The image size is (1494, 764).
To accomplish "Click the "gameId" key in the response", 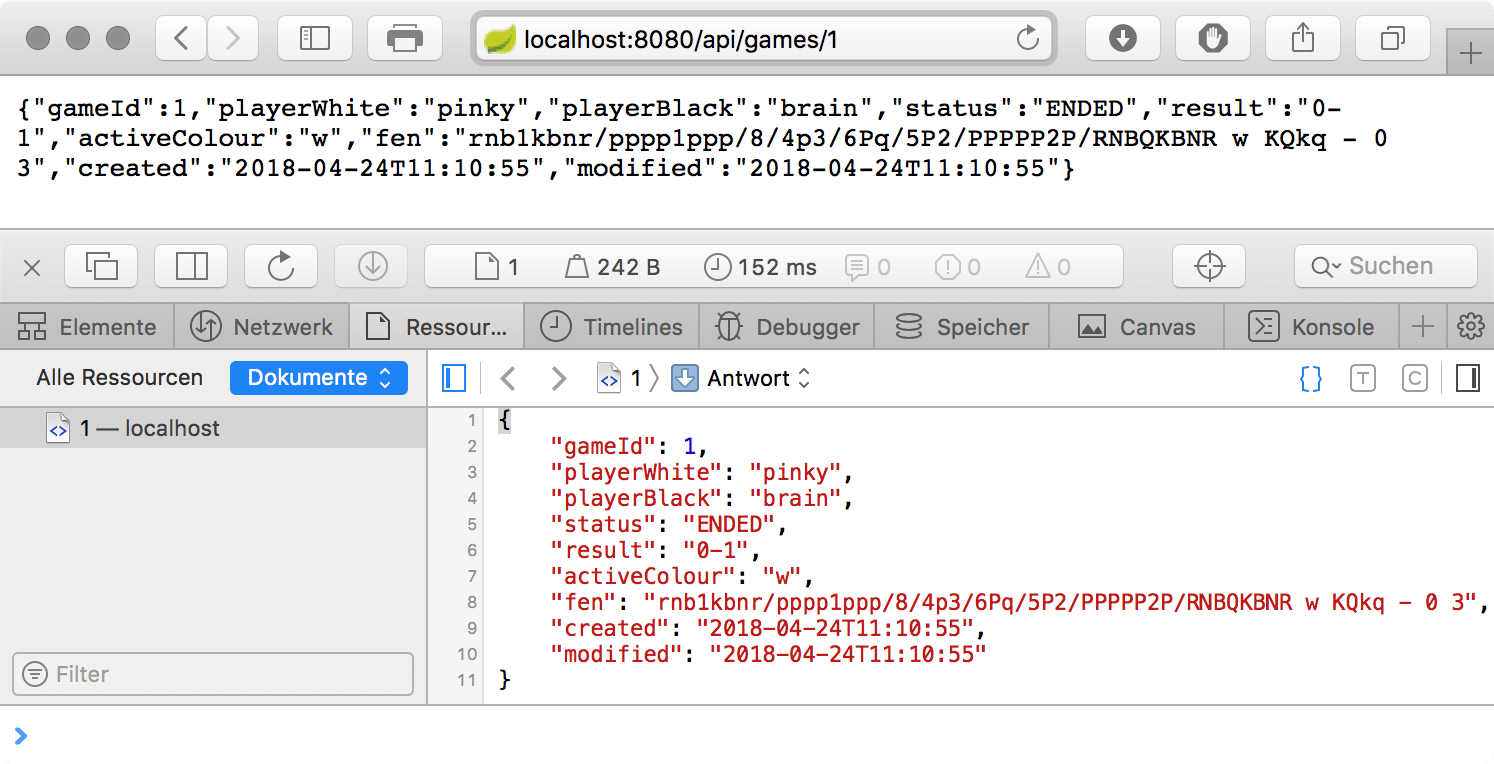I will [603, 446].
